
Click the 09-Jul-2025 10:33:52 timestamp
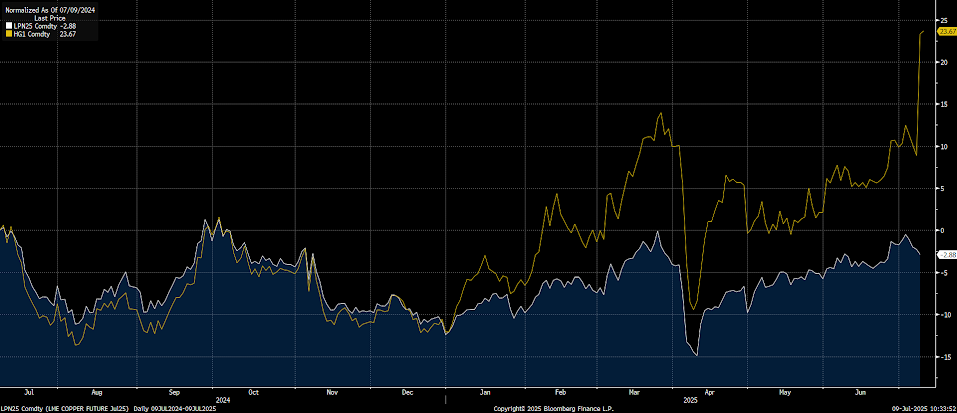[x=925, y=408]
